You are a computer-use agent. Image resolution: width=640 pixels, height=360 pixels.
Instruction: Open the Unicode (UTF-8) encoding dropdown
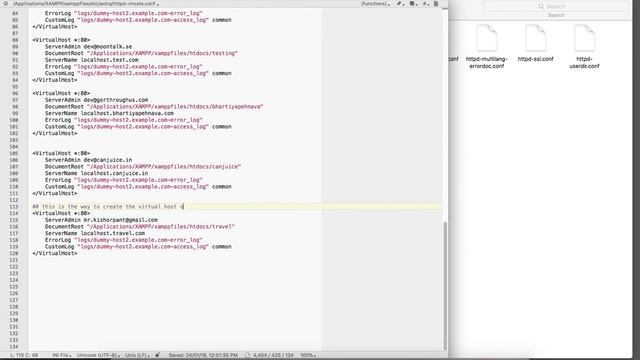98,355
